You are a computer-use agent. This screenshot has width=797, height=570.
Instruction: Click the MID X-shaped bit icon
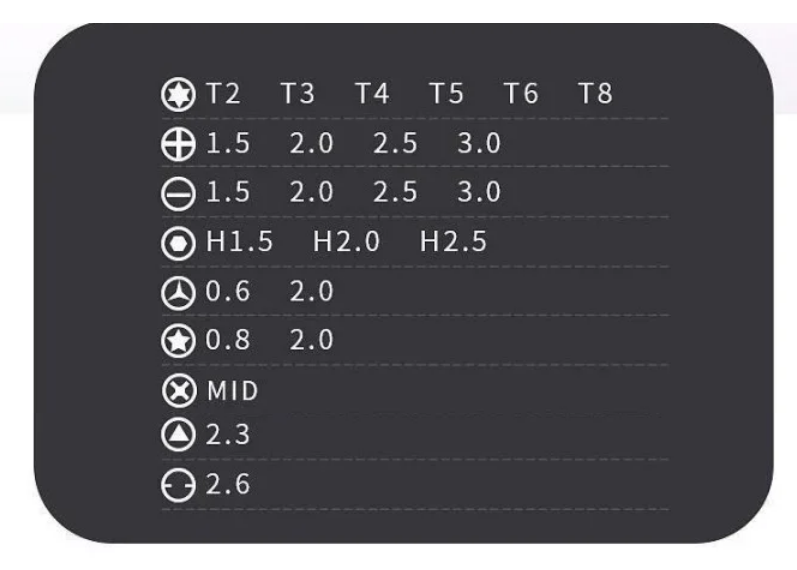click(179, 391)
